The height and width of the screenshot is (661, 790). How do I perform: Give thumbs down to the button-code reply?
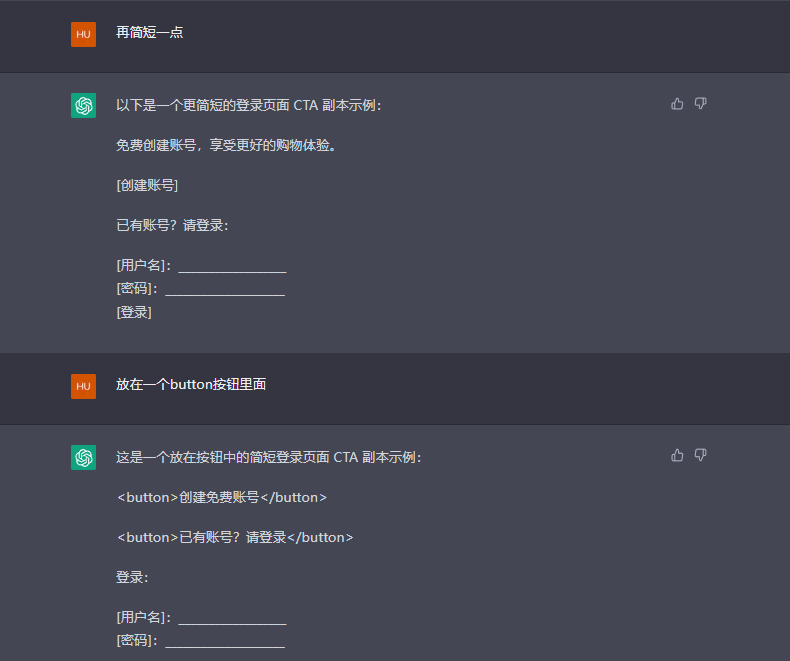pos(700,455)
